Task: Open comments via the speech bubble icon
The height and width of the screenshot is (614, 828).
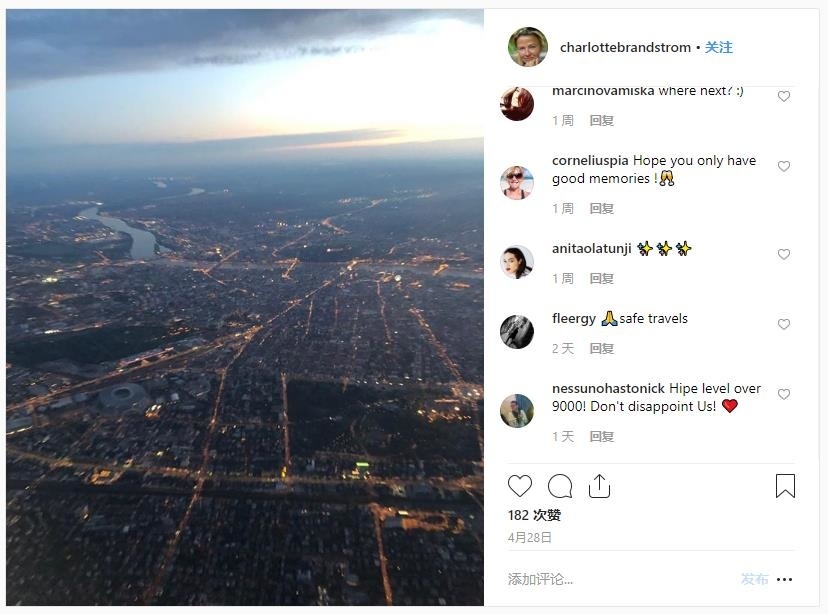Action: point(560,486)
